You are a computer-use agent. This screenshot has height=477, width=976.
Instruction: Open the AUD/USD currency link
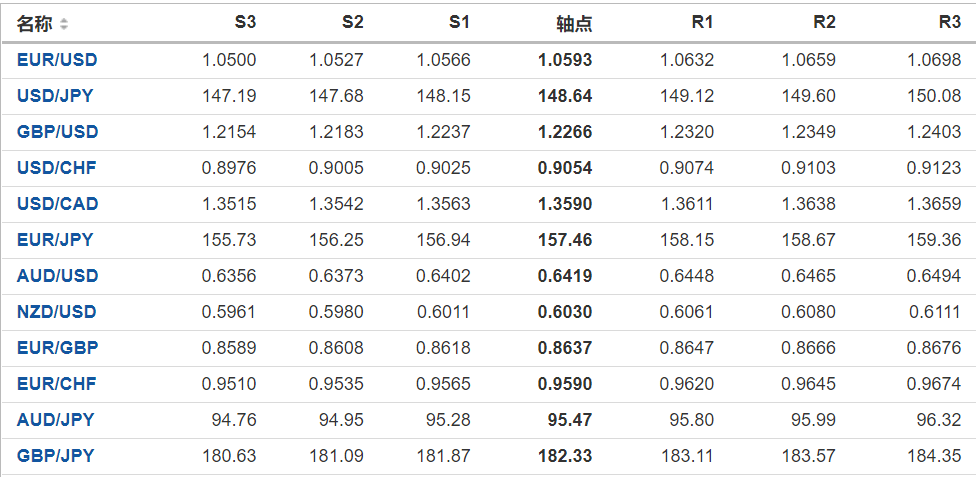57,276
